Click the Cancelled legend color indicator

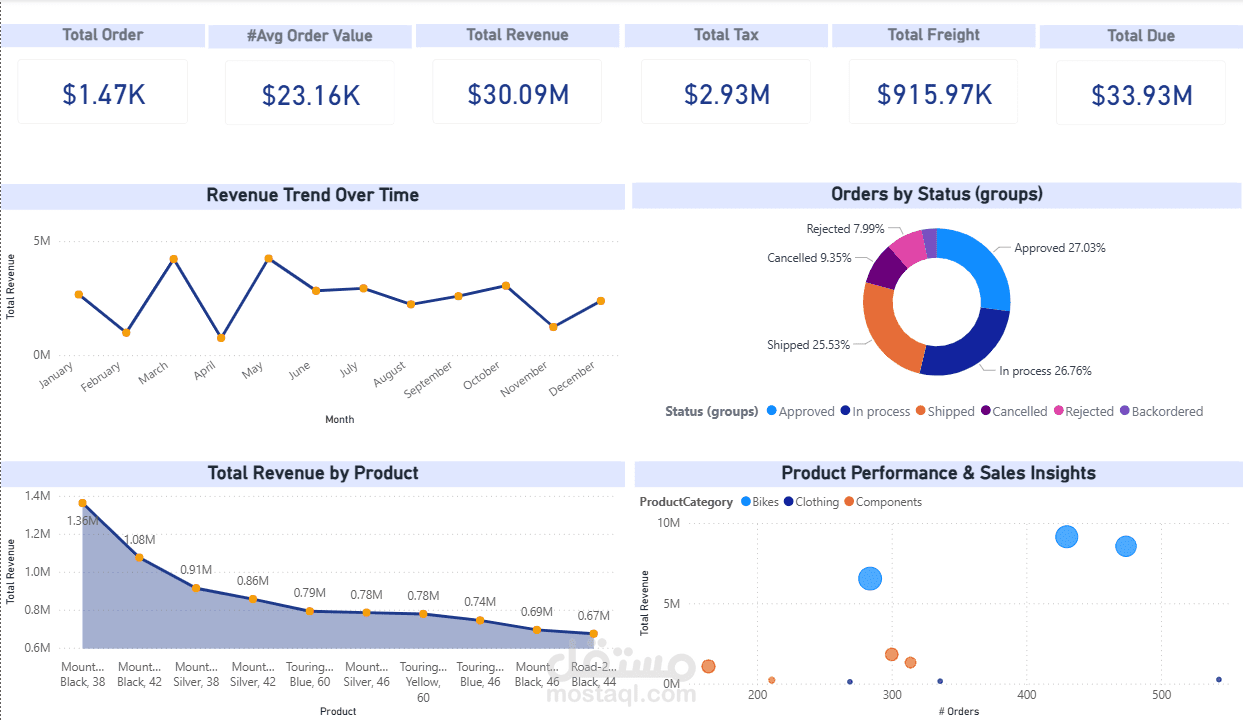point(988,411)
